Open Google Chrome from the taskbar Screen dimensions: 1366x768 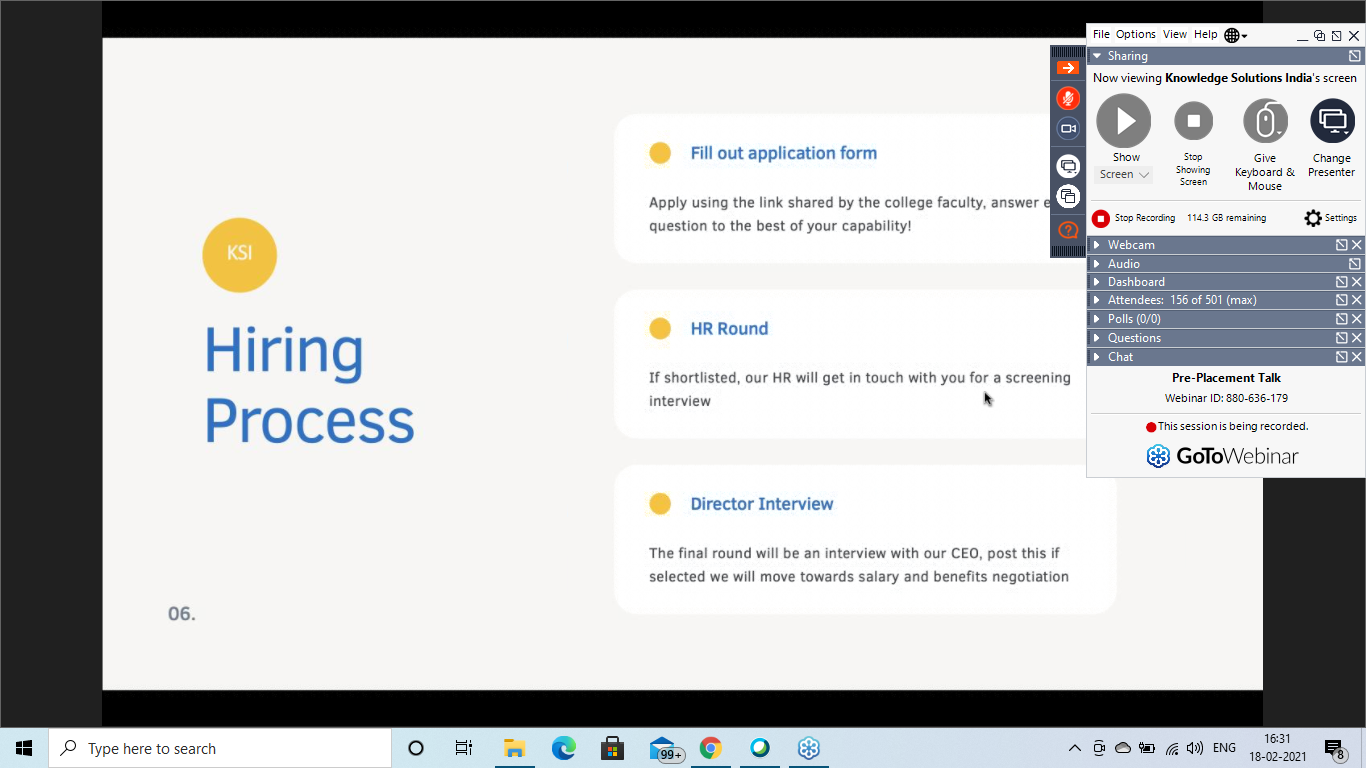tap(710, 748)
